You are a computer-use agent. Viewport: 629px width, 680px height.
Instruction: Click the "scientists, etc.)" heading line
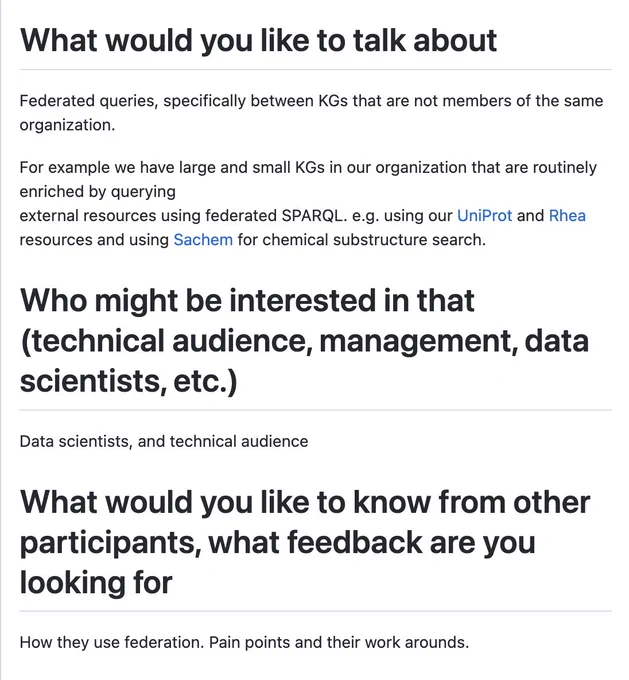click(x=128, y=381)
